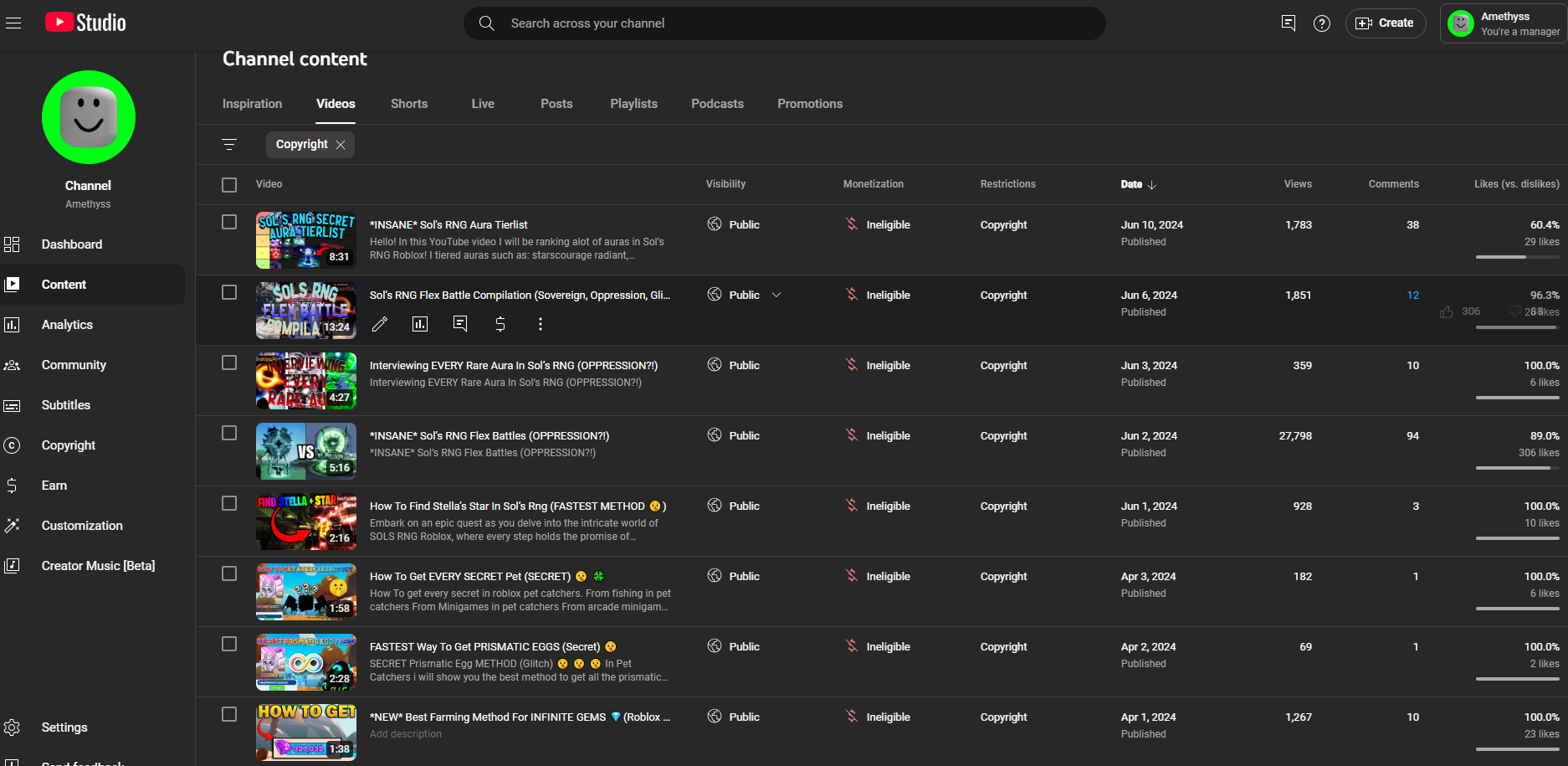Select the Sol's RNG Flex Battles checkbox
The height and width of the screenshot is (766, 1568).
pyautogui.click(x=229, y=433)
